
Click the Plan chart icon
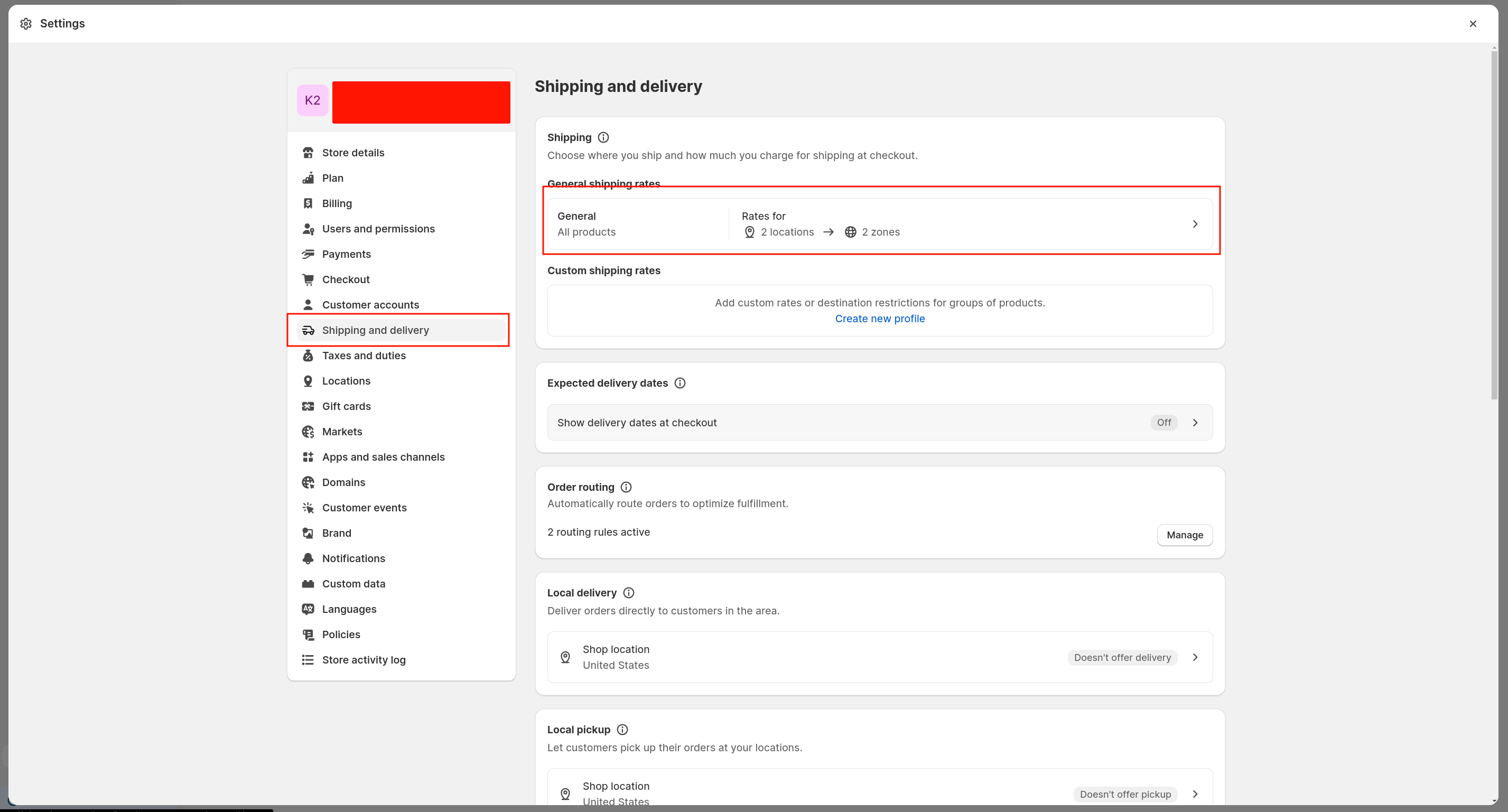click(308, 178)
